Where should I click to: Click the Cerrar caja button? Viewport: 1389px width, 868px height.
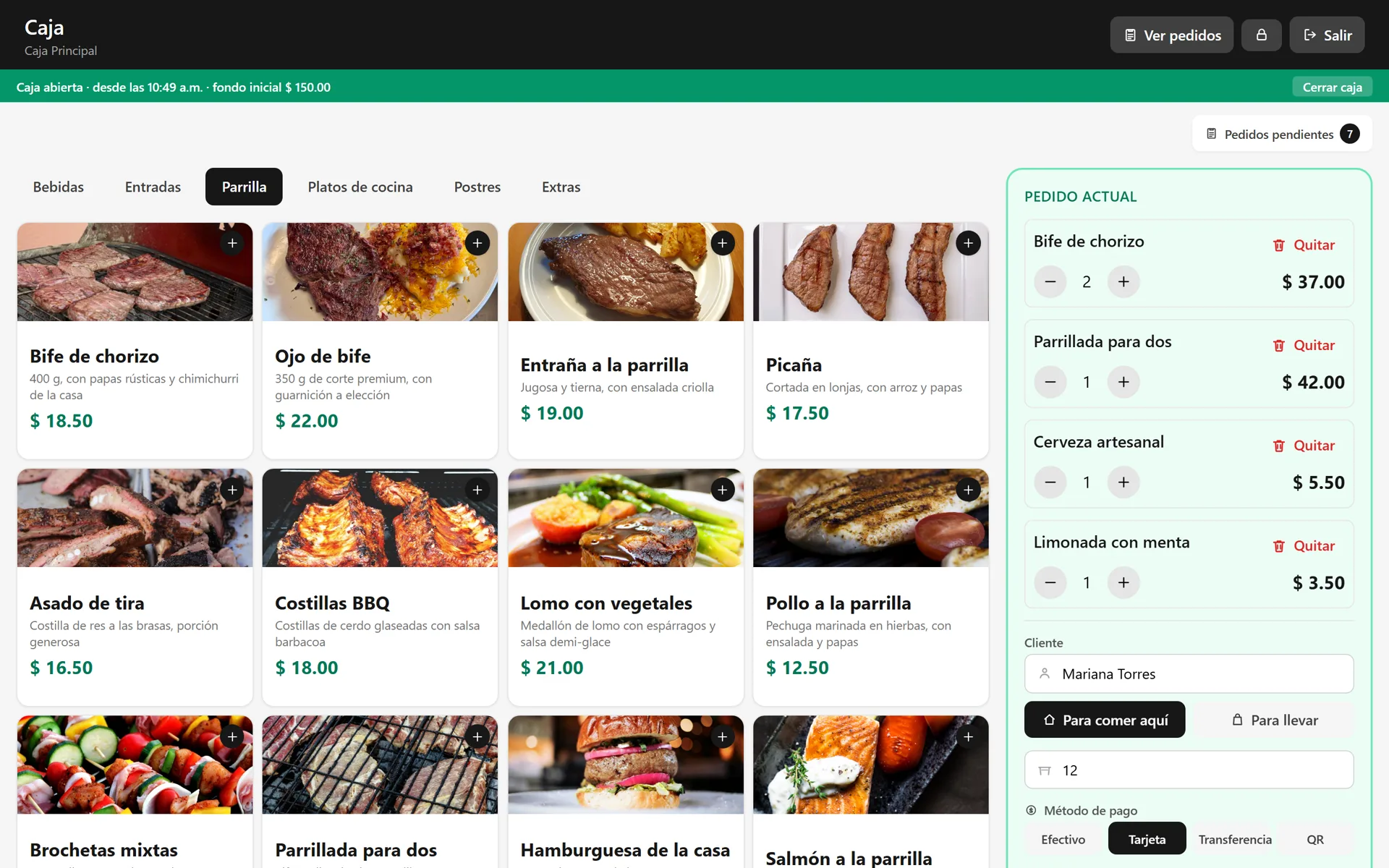point(1332,87)
